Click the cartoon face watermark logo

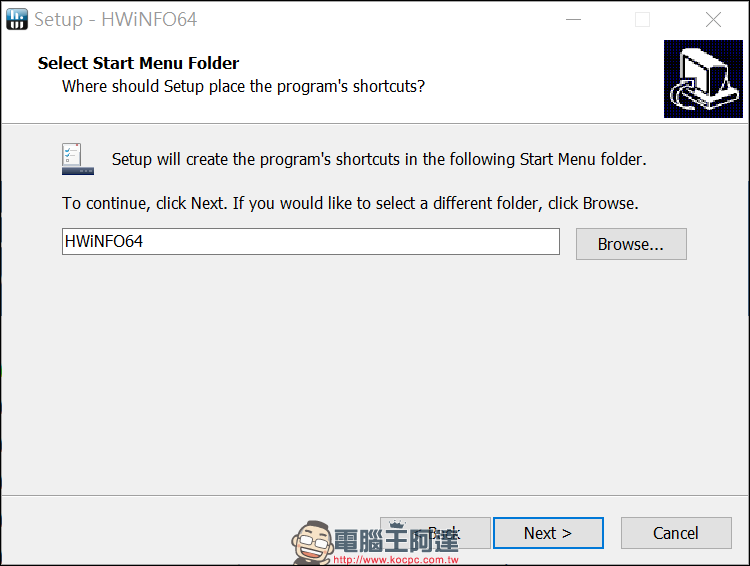(311, 543)
